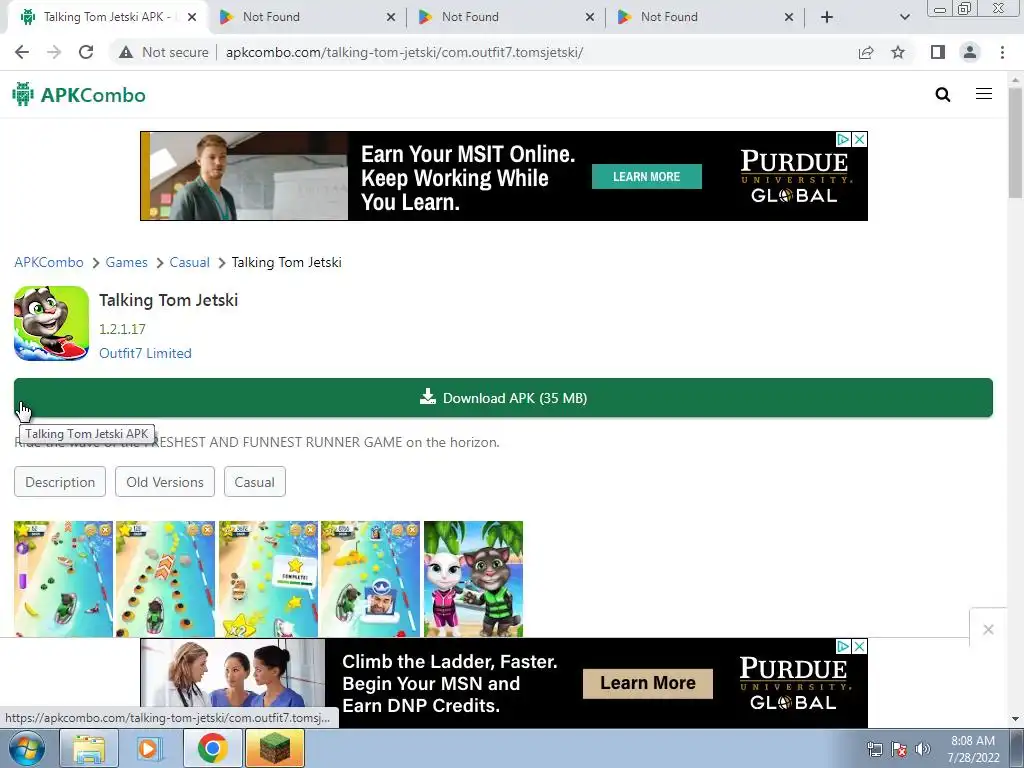Open the APKCombo hamburger menu

tap(984, 94)
